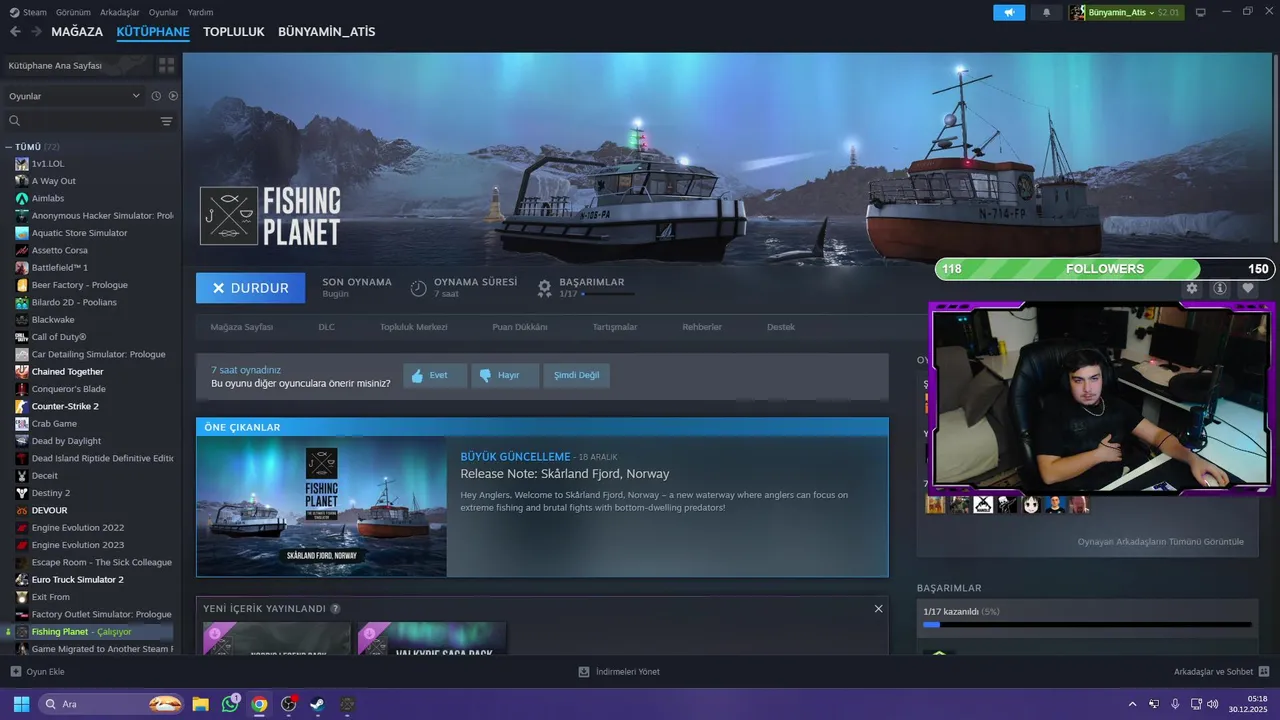Open Puan Dükkânı tab
Image resolution: width=1280 pixels, height=720 pixels.
[x=520, y=327]
